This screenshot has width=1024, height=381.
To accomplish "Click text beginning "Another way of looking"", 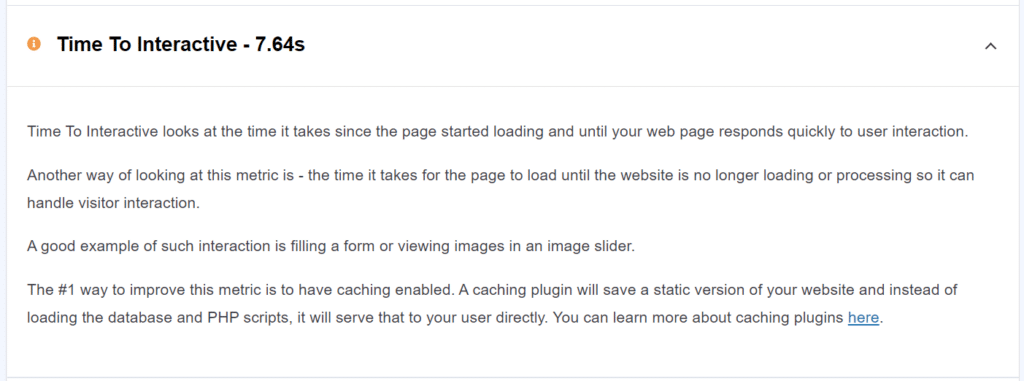I will click(x=500, y=190).
